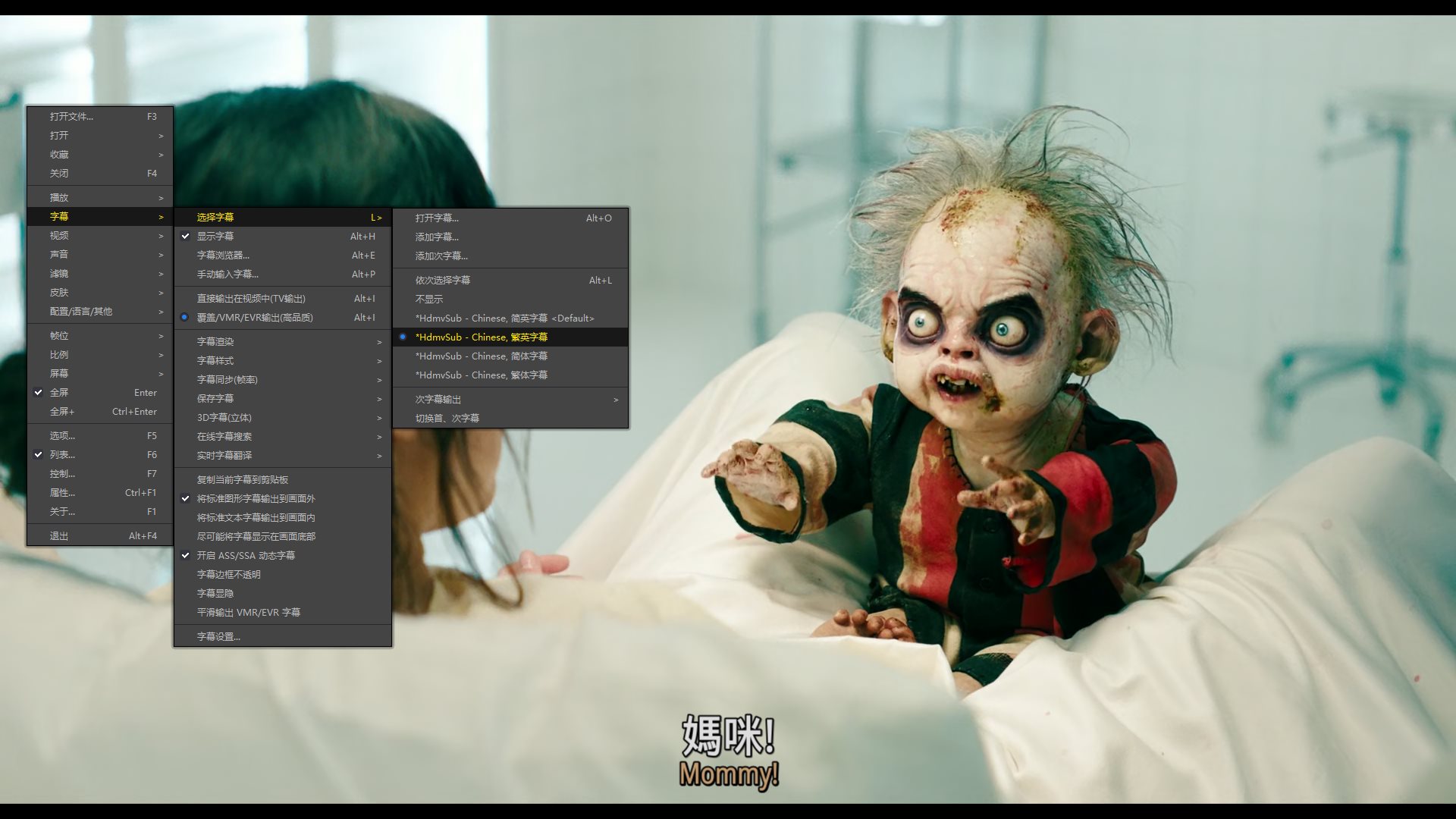Uncheck 开启 ASS/SSA 动态字幕 option
Image resolution: width=1456 pixels, height=819 pixels.
(x=246, y=555)
